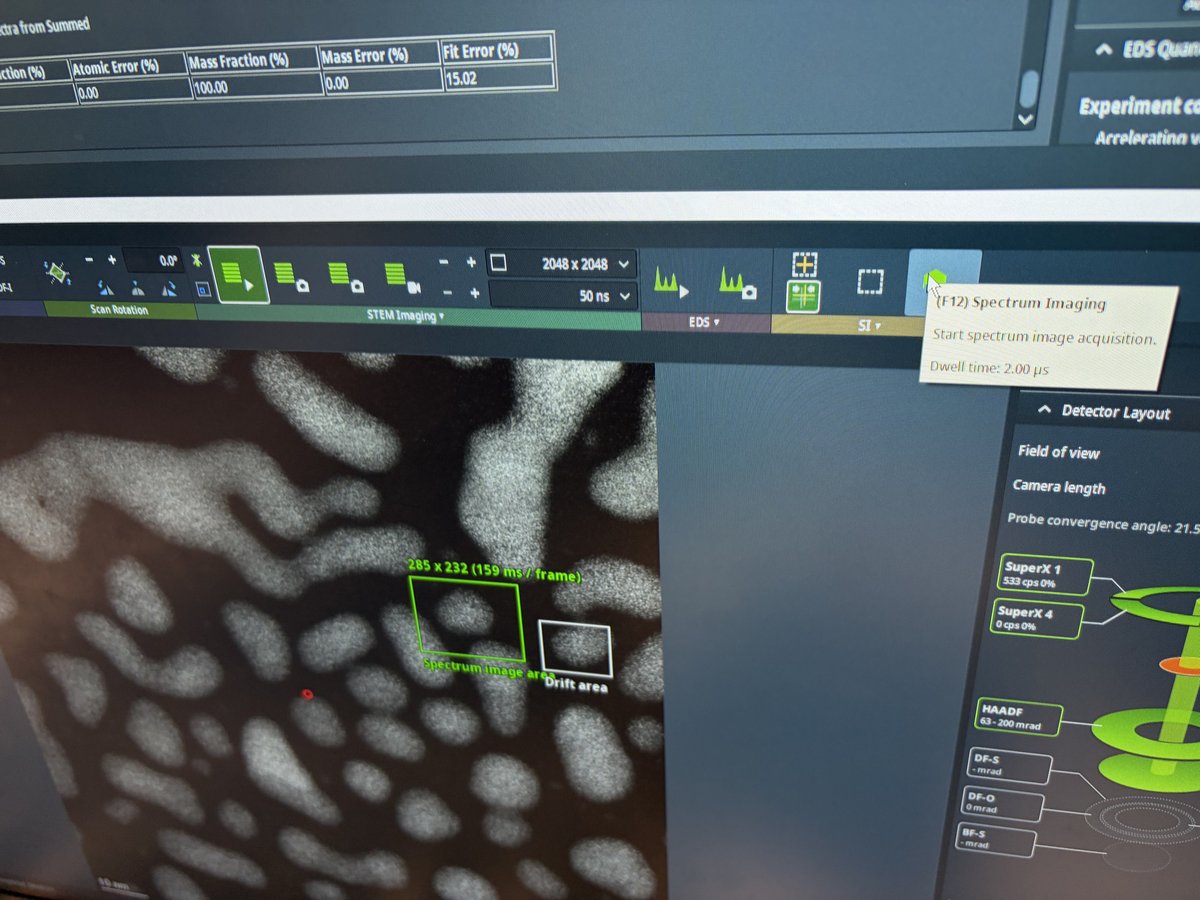Viewport: 1200px width, 900px height.
Task: Enable the BF-S detector
Action: tap(995, 841)
